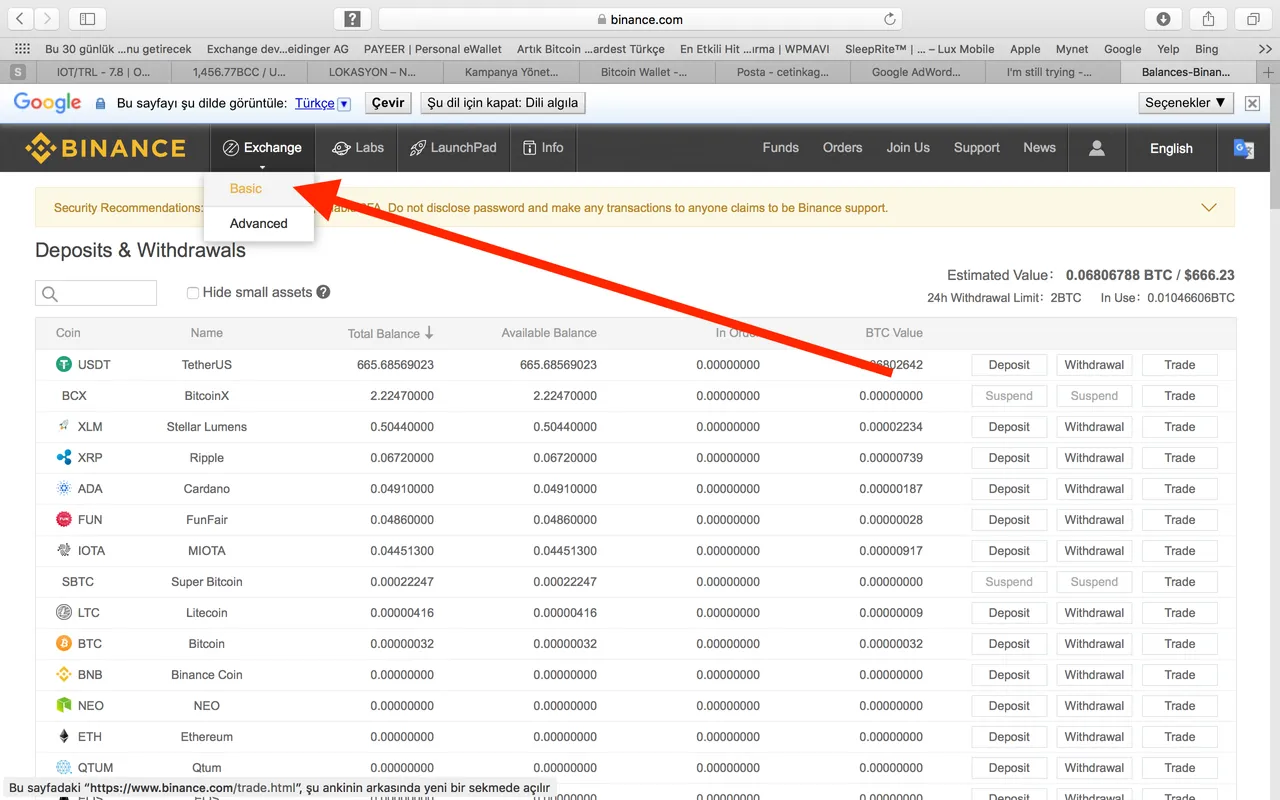Select Advanced exchange option

259,224
